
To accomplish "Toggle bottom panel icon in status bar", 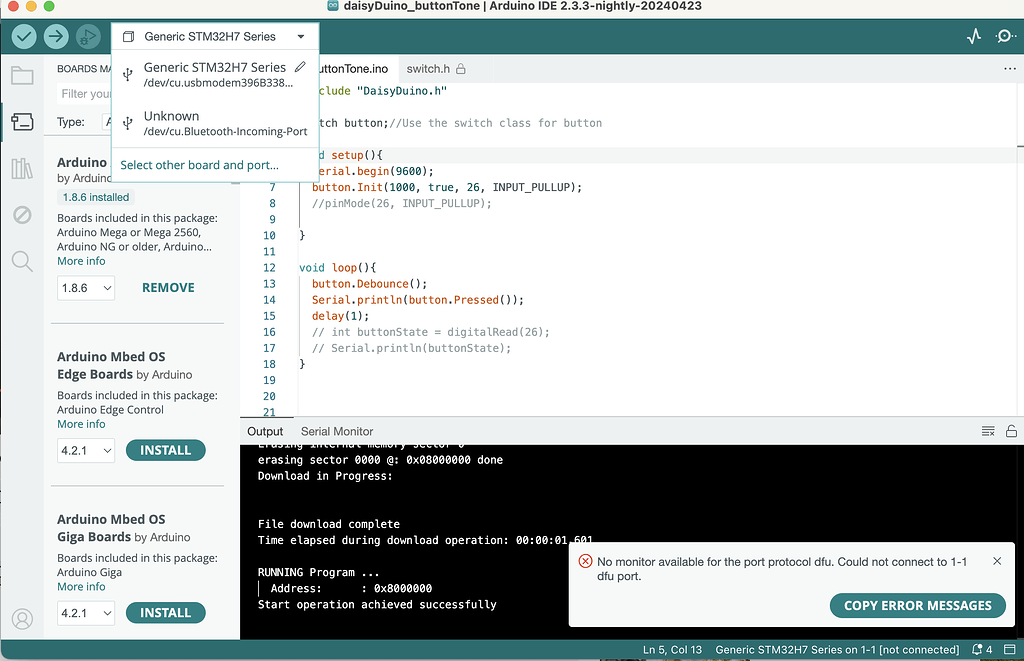I will click(x=1008, y=650).
